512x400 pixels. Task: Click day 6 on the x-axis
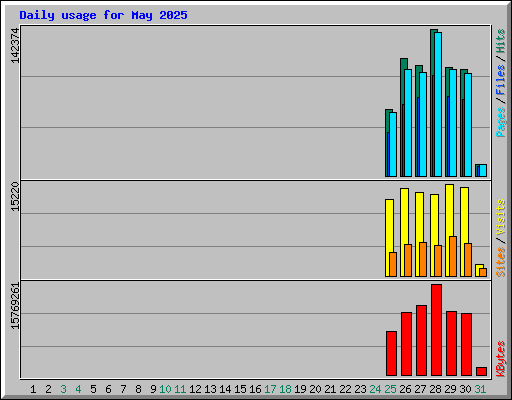pyautogui.click(x=108, y=389)
